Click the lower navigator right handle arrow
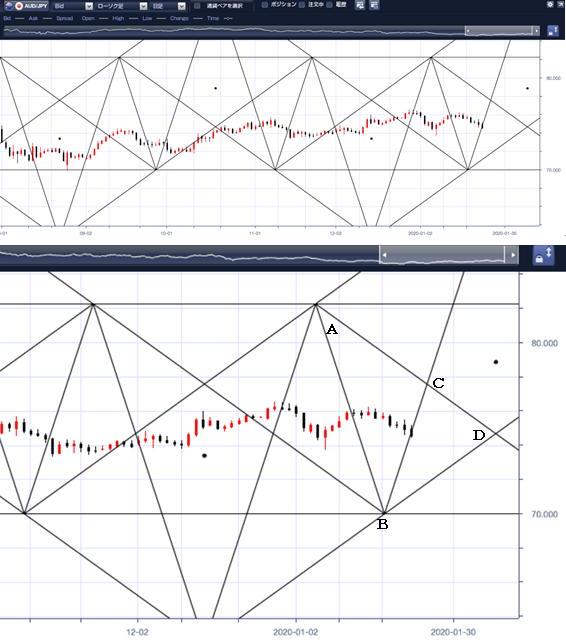566x642 pixels. click(x=512, y=255)
